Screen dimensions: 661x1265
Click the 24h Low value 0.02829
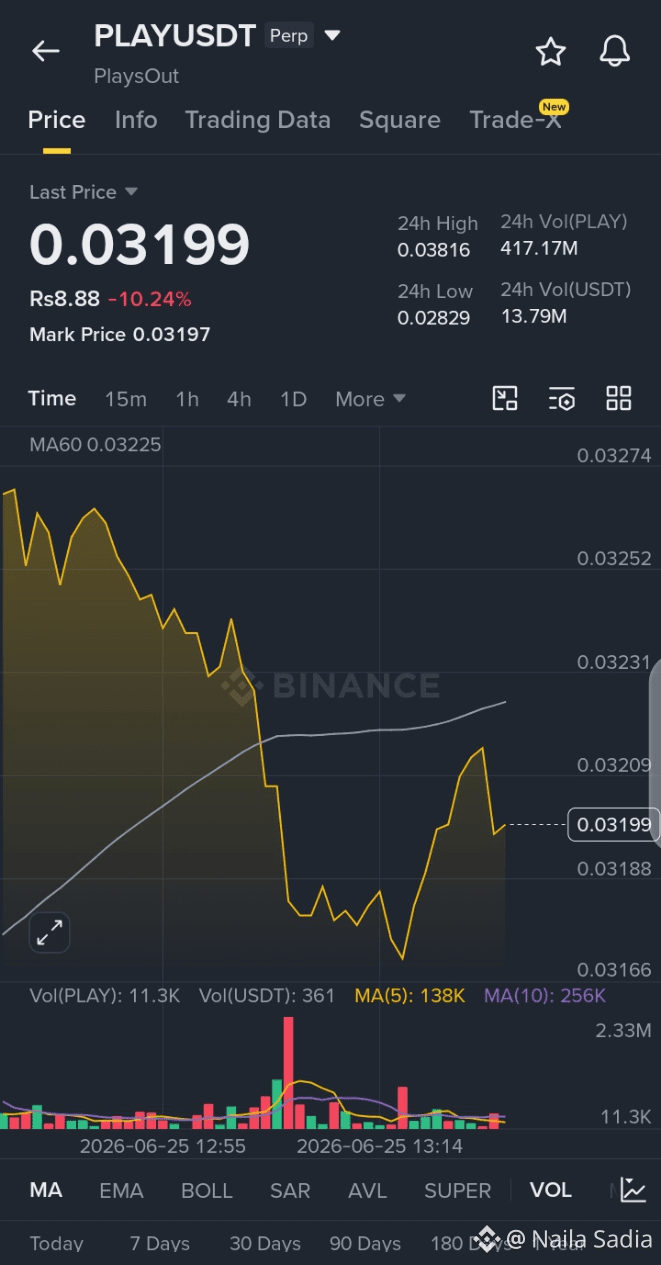434,318
